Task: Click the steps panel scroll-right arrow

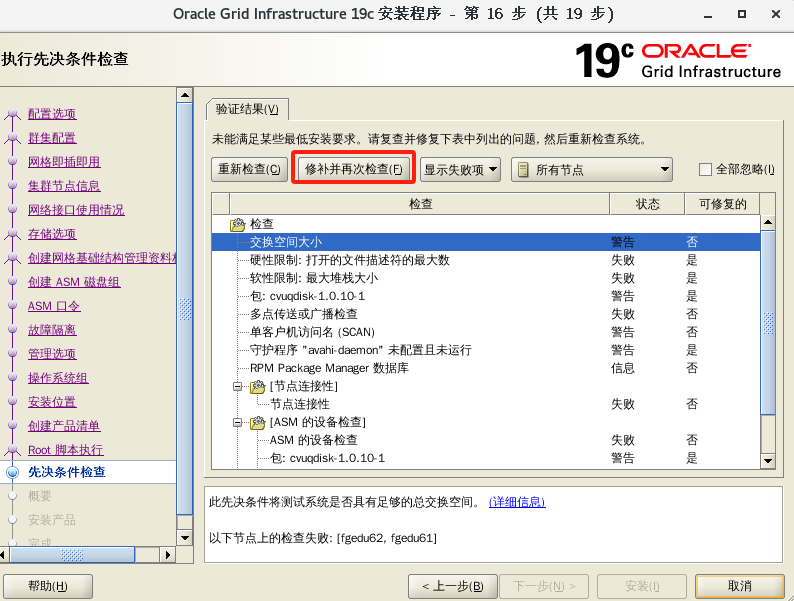Action: tap(168, 555)
